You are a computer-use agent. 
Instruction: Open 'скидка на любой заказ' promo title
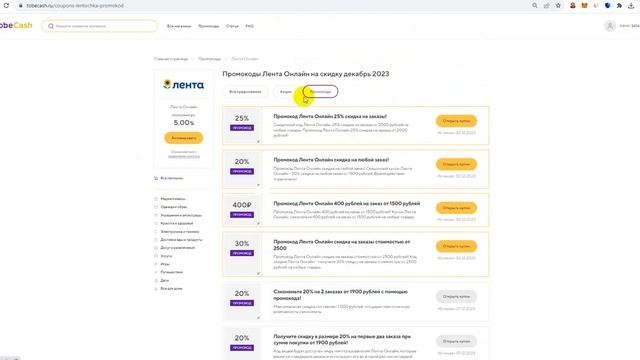click(331, 160)
